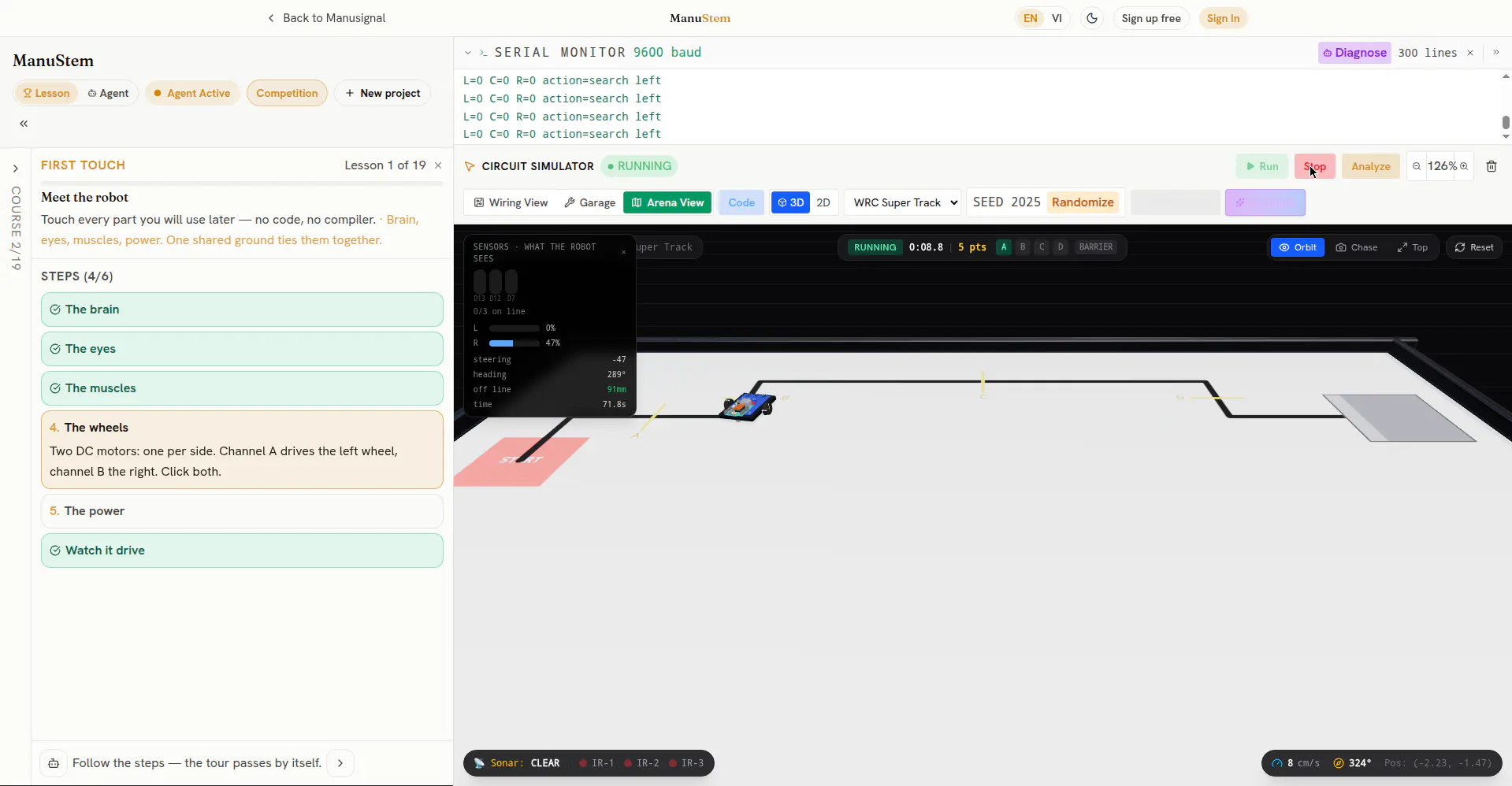Image resolution: width=1512 pixels, height=786 pixels.
Task: Select the Chase camera mode
Action: [x=1357, y=247]
